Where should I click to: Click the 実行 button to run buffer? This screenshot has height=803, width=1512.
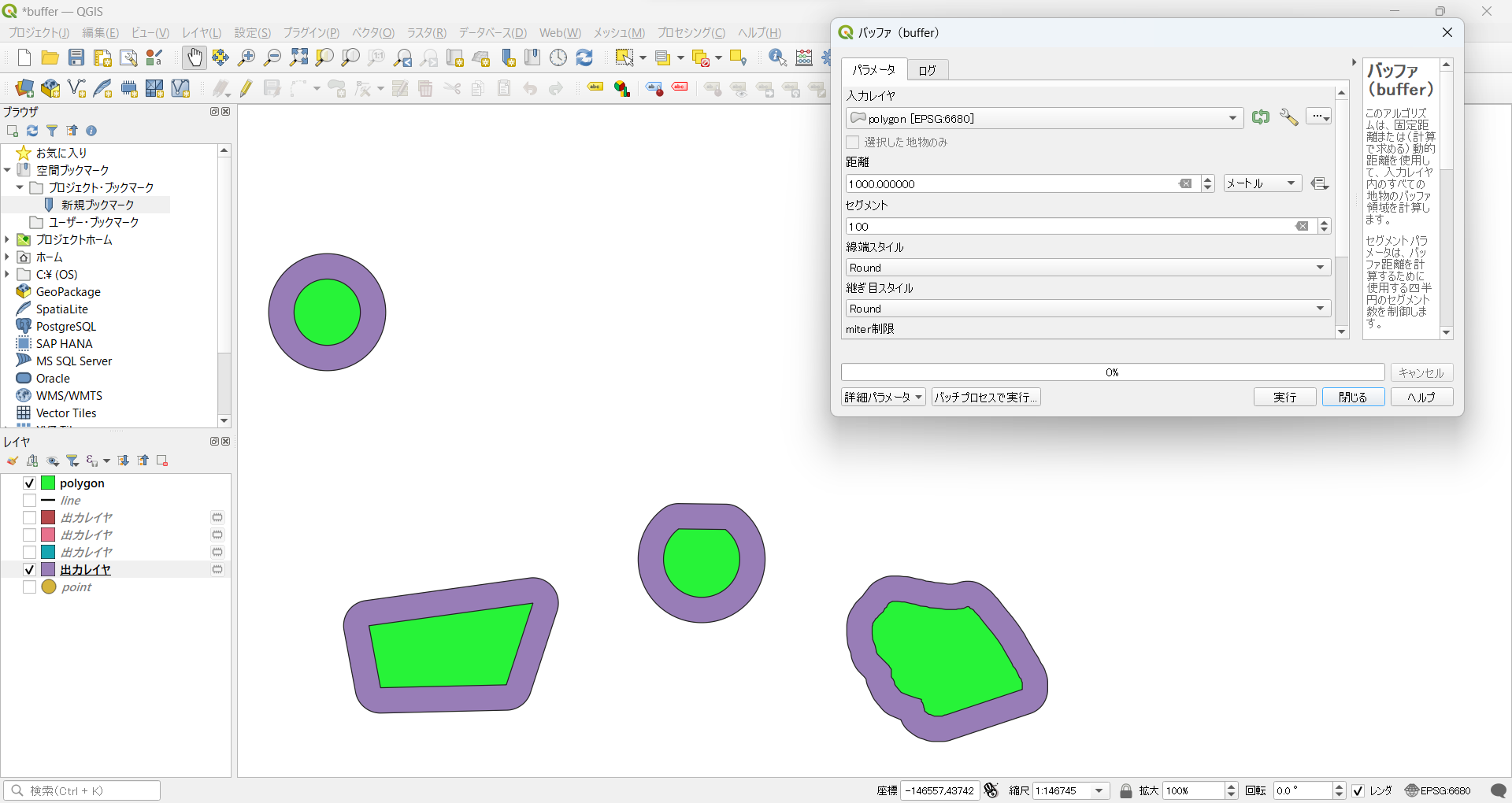pos(1284,397)
